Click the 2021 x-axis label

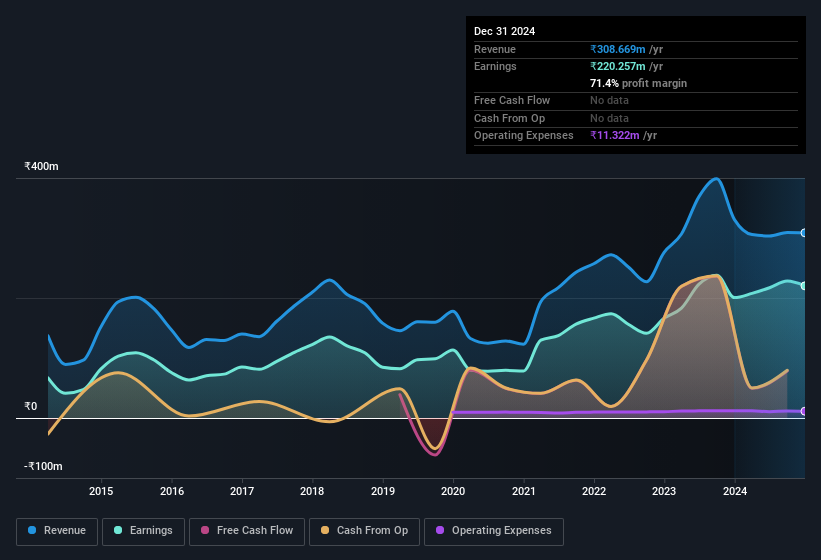[x=524, y=491]
